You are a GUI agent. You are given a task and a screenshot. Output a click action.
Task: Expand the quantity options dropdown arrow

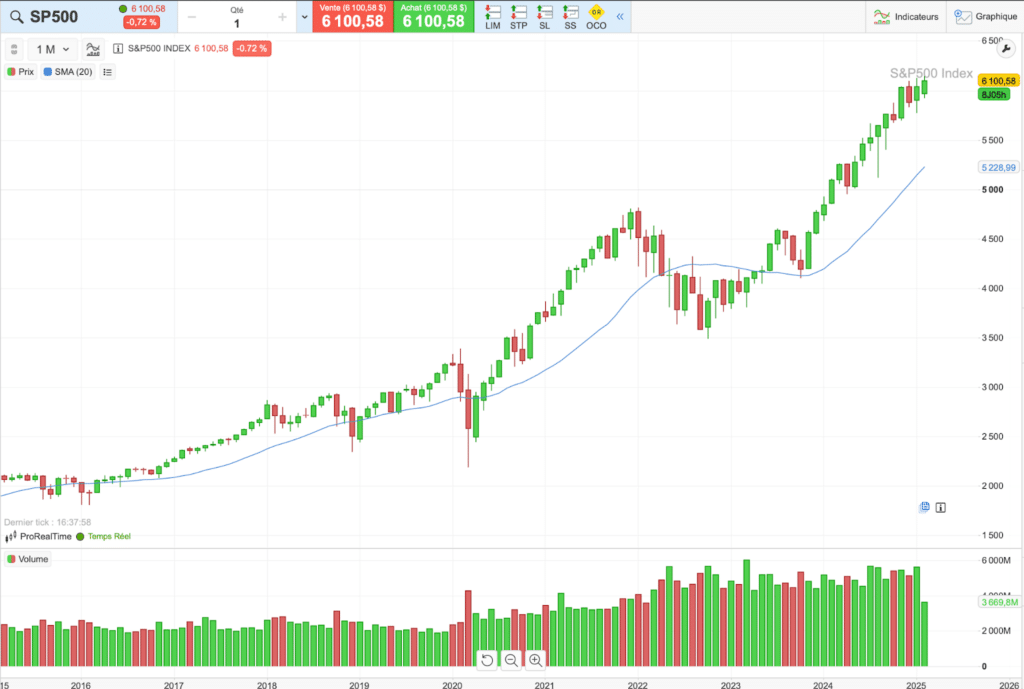coord(304,17)
